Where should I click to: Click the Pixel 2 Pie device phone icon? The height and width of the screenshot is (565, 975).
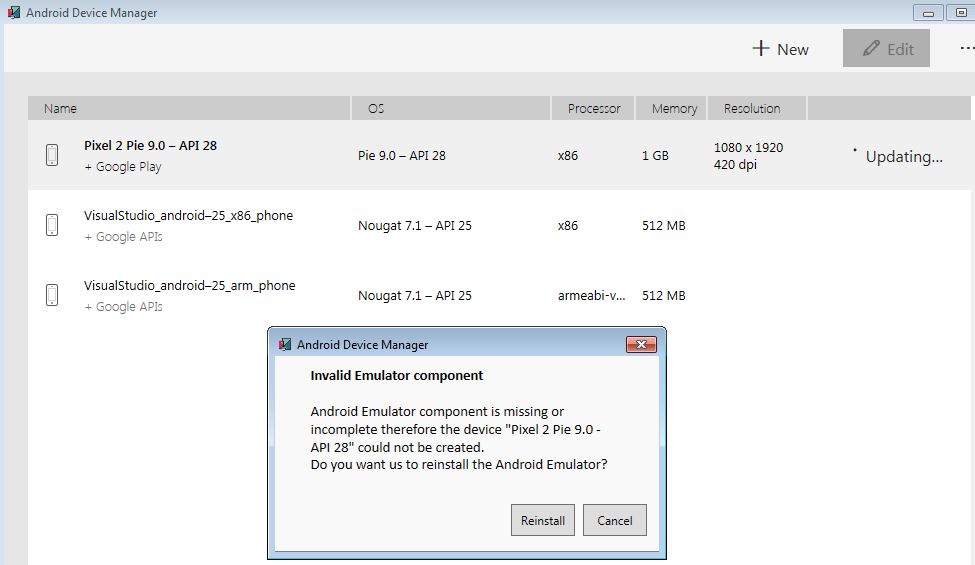[x=52, y=155]
